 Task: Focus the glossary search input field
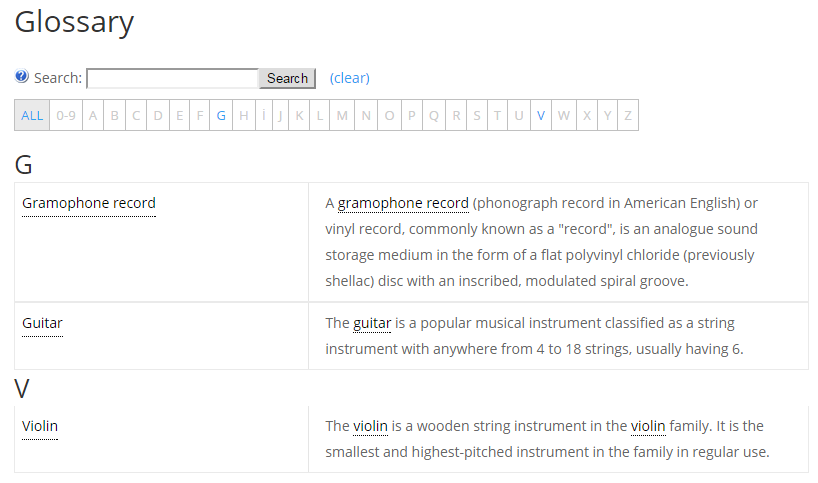tap(173, 78)
